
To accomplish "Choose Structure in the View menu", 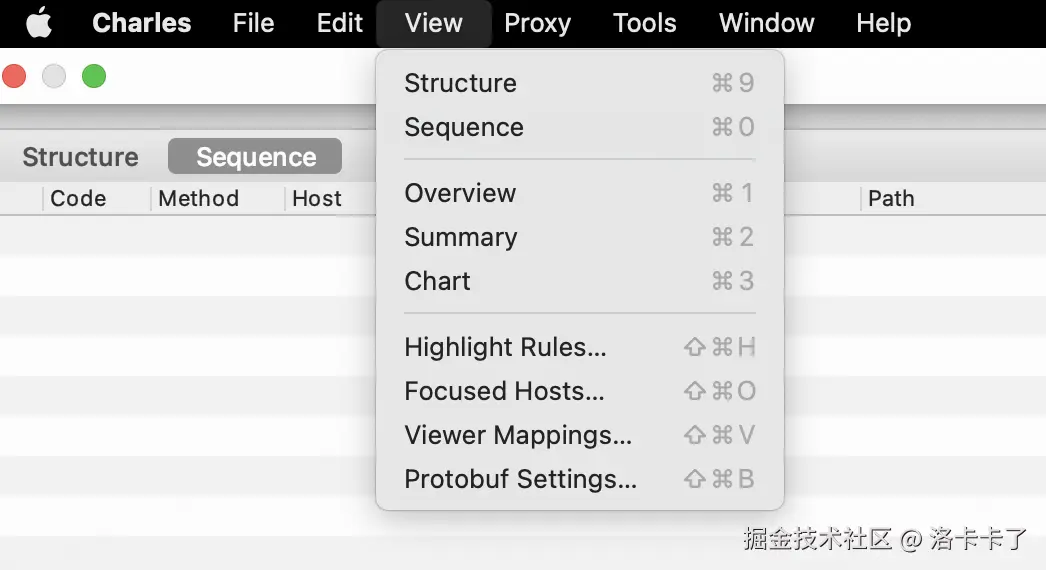I will 580,83.
